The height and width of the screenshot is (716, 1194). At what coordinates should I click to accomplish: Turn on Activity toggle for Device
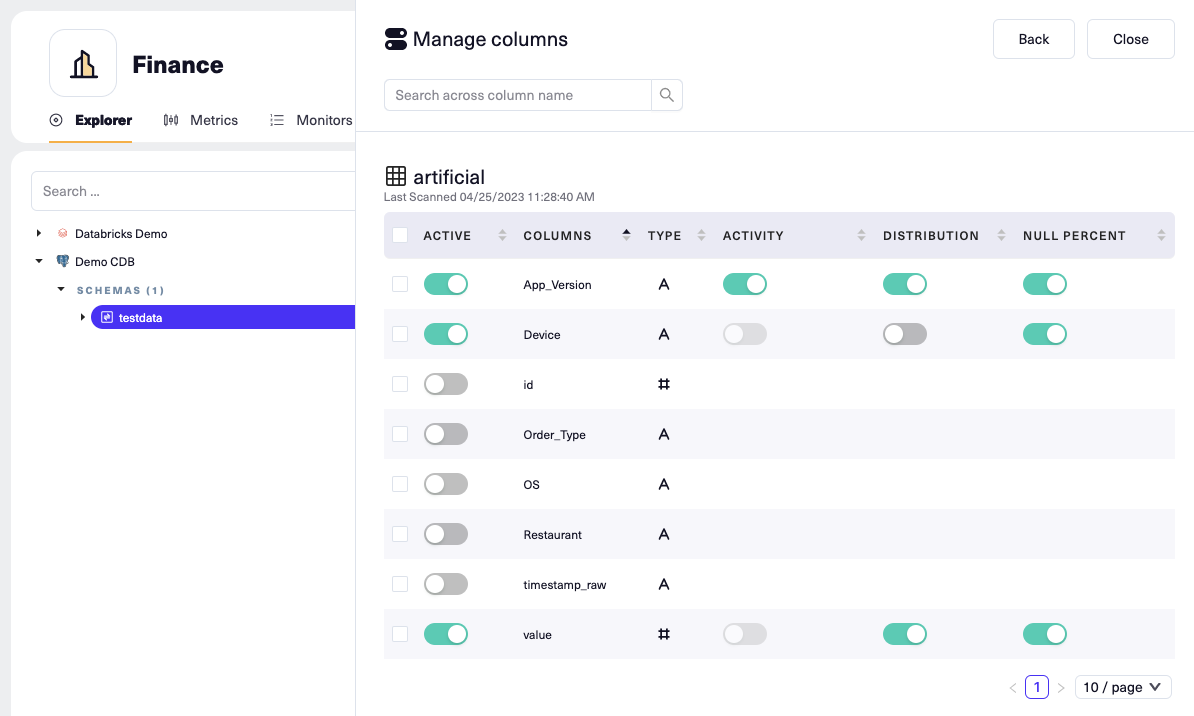pyautogui.click(x=745, y=334)
